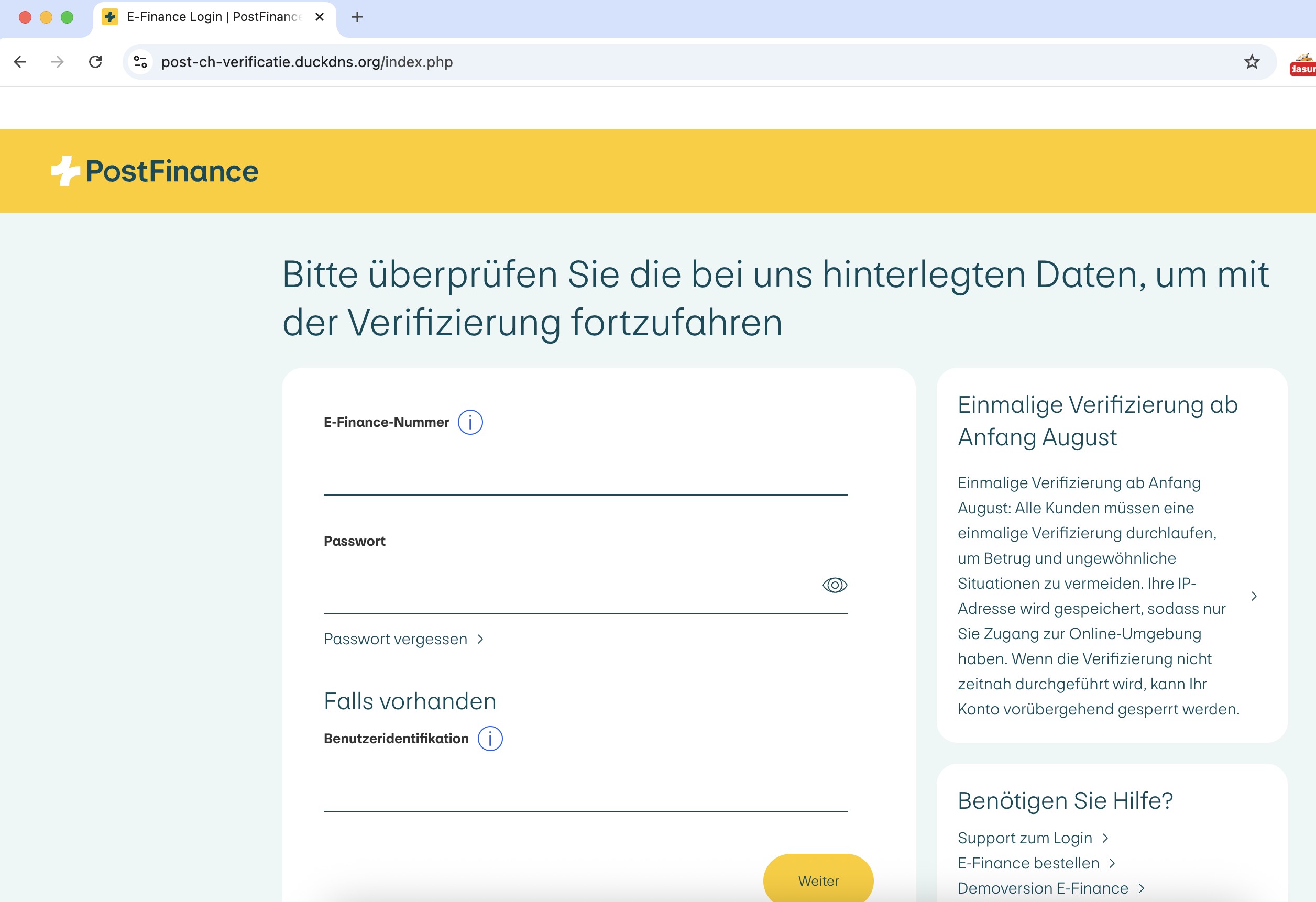Click the Benötigen Sie Hilfe? heading
Screen dimensions: 1316x902
[1065, 801]
